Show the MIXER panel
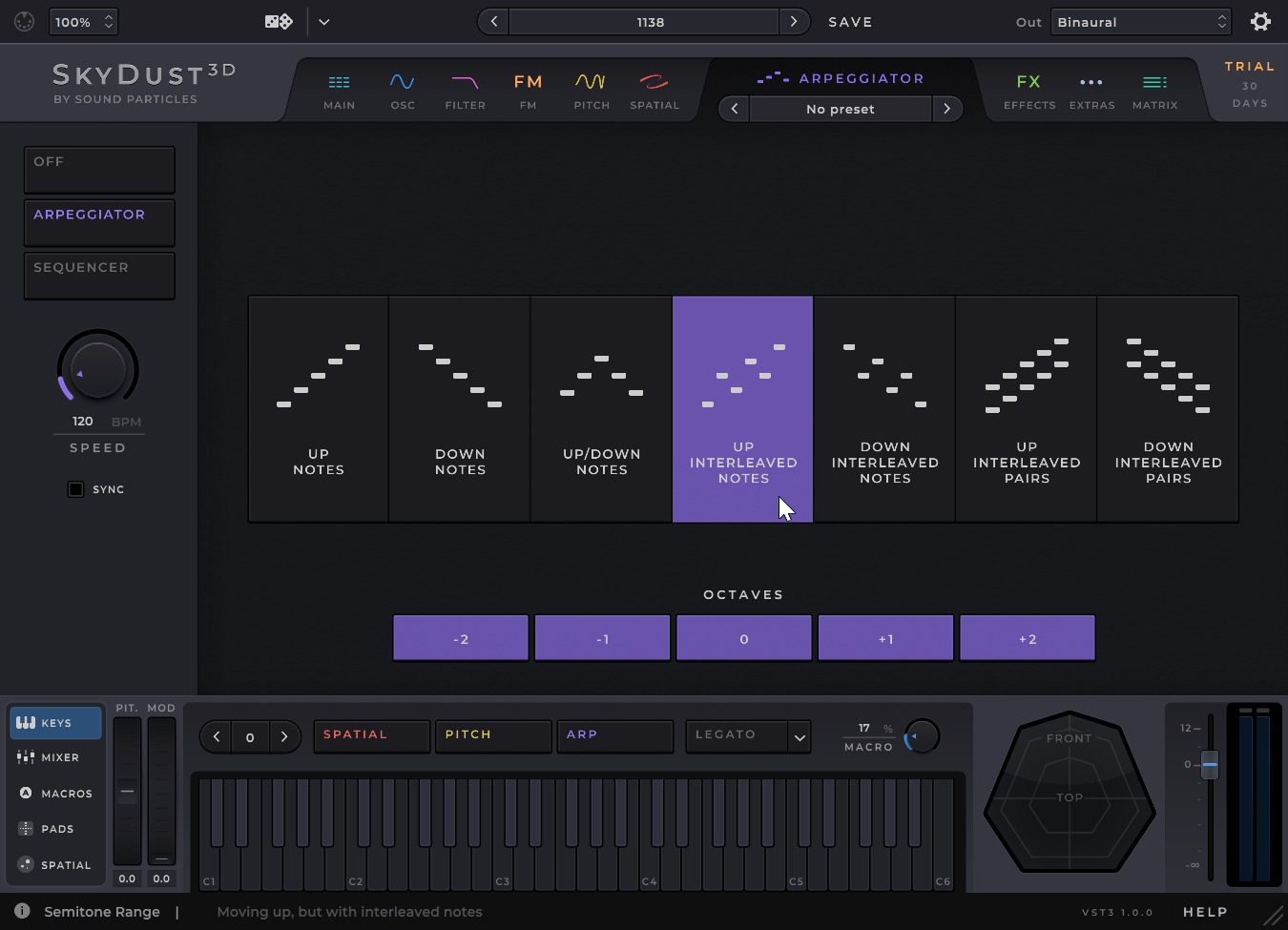 tap(55, 757)
